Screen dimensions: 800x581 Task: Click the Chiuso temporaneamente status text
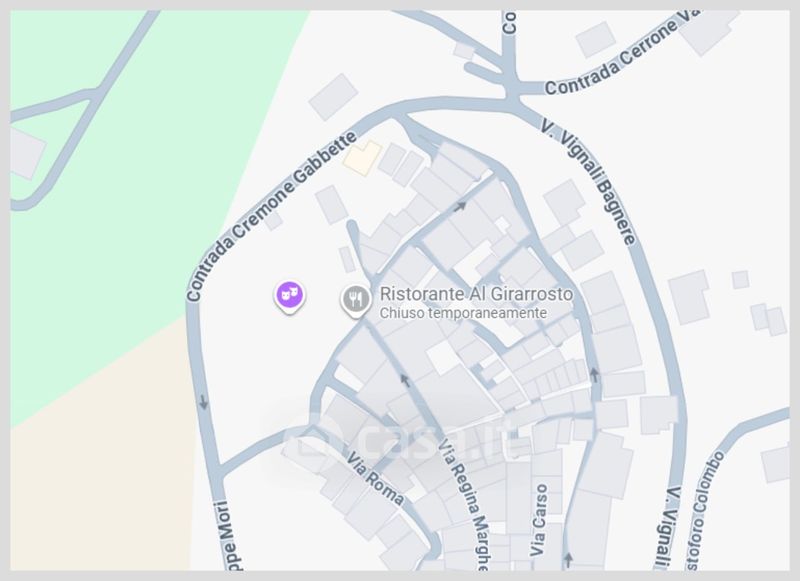pos(463,313)
